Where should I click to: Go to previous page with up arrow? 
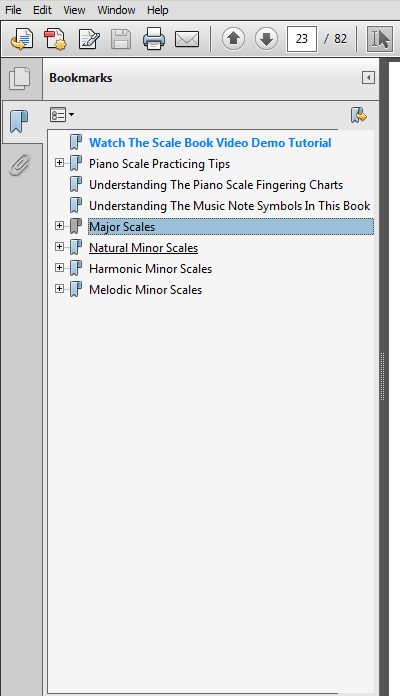click(233, 39)
